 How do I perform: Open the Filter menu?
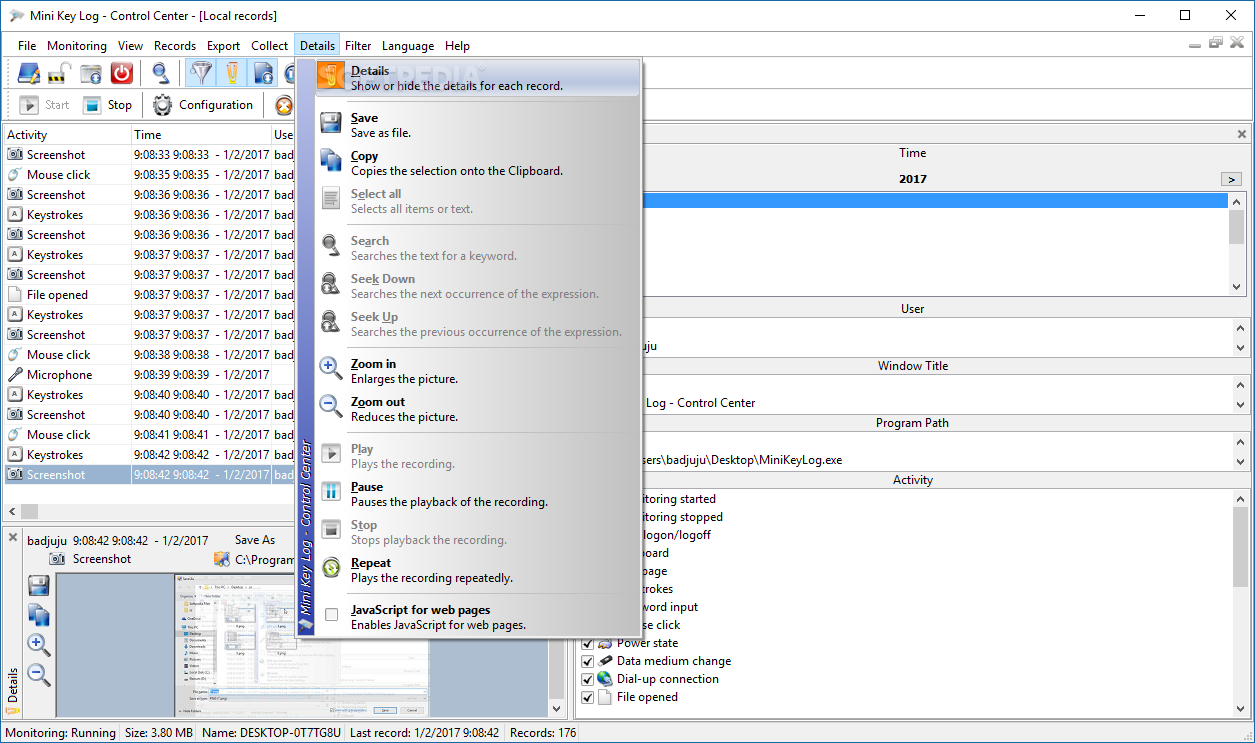coord(358,46)
